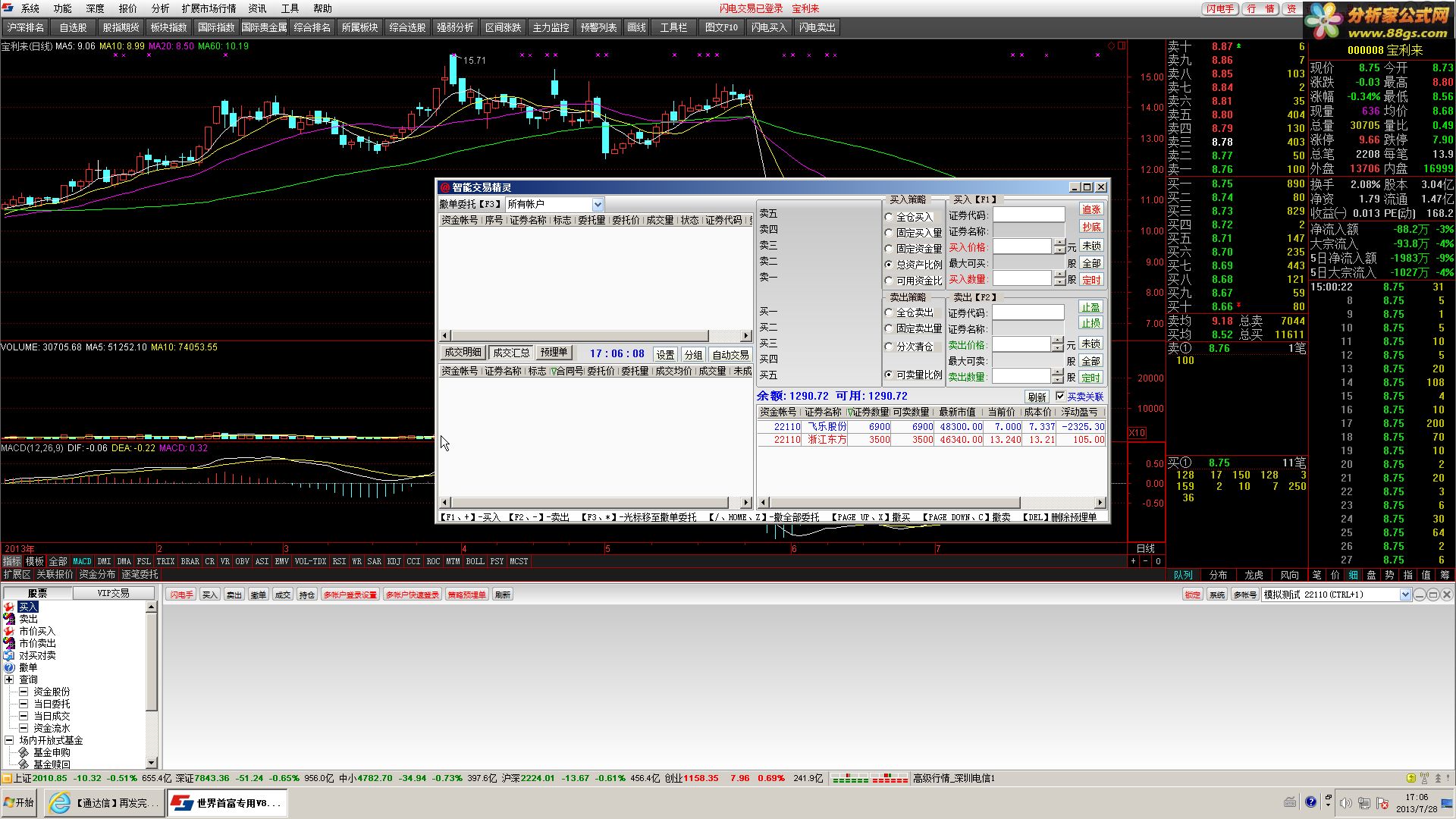Select the 飞乐股份 holdings row

click(931, 427)
